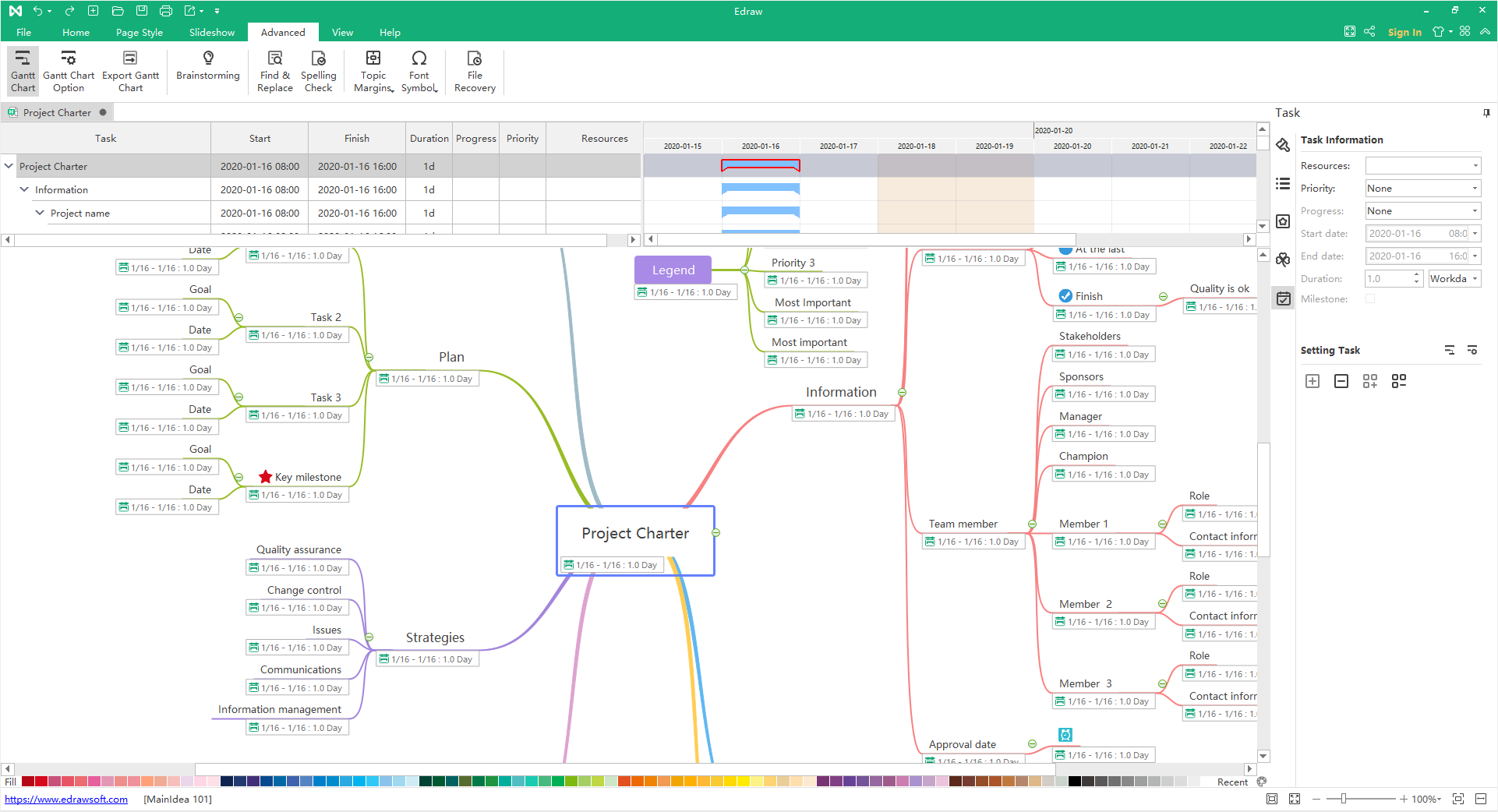1498x812 pixels.
Task: Open the Resources dropdown in Task panel
Action: click(1422, 166)
